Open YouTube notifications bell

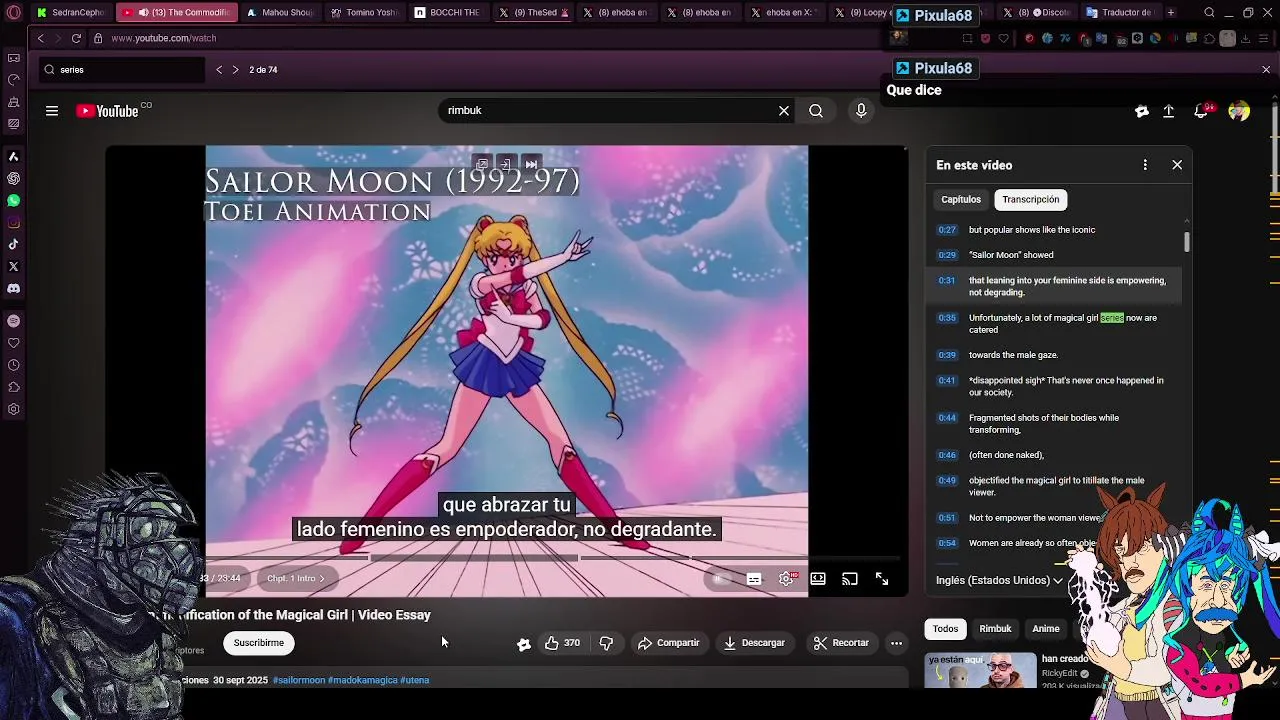(1201, 111)
